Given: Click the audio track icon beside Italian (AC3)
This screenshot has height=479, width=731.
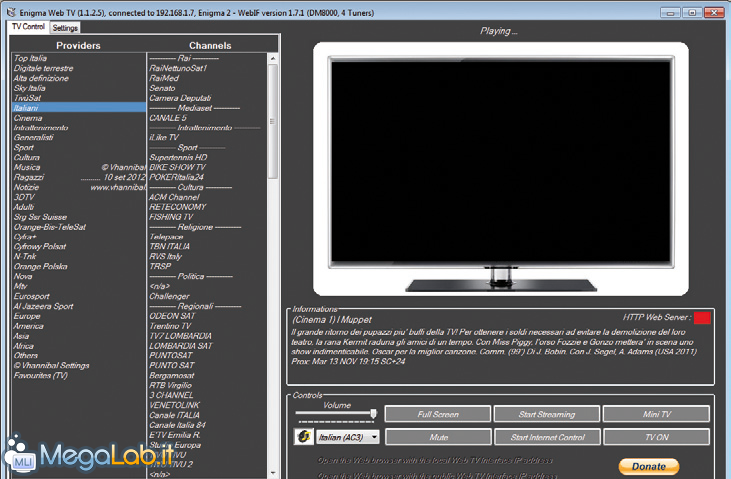Looking at the screenshot, I should click(303, 437).
